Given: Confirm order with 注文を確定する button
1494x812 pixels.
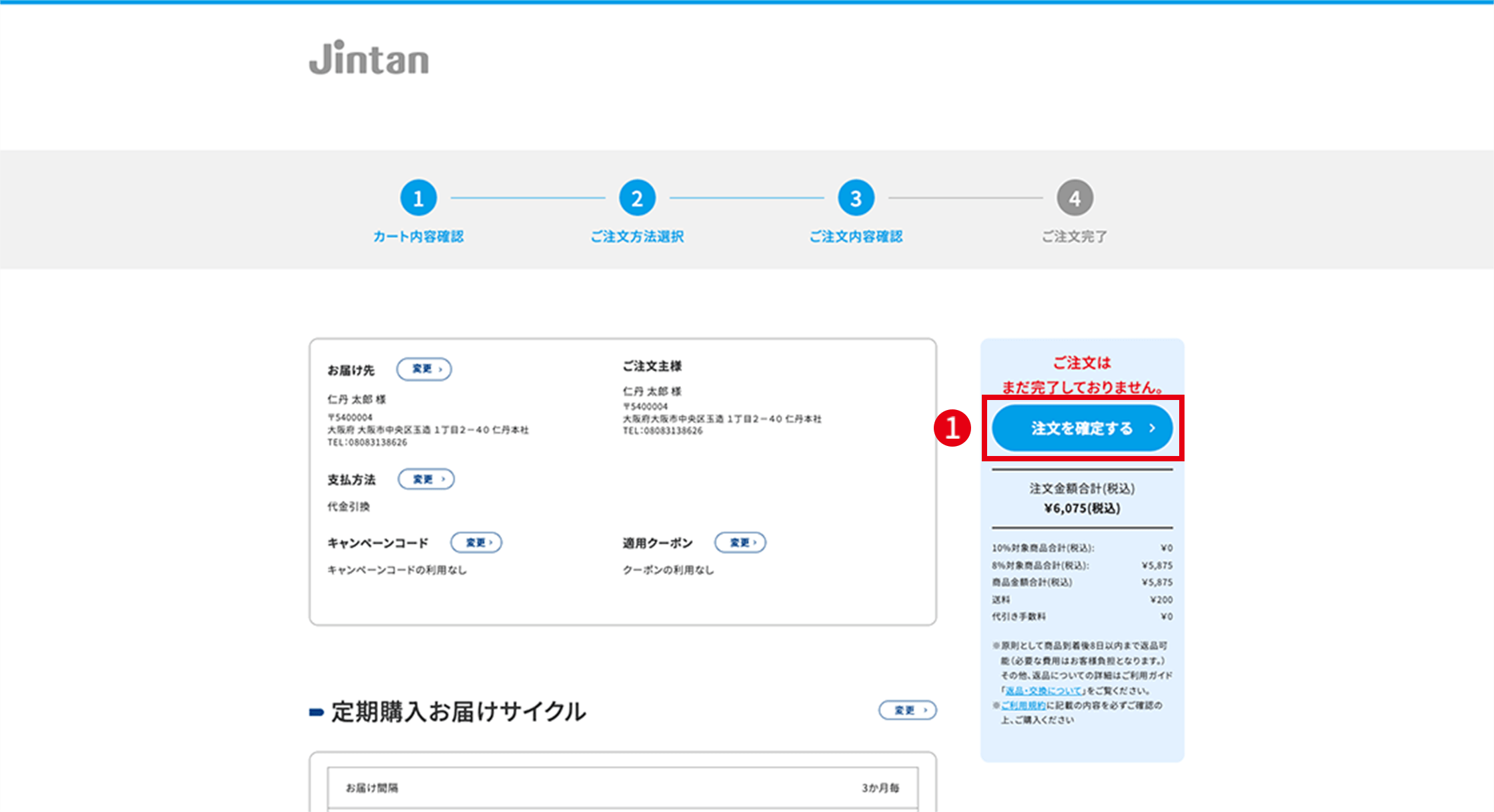Looking at the screenshot, I should point(1082,428).
